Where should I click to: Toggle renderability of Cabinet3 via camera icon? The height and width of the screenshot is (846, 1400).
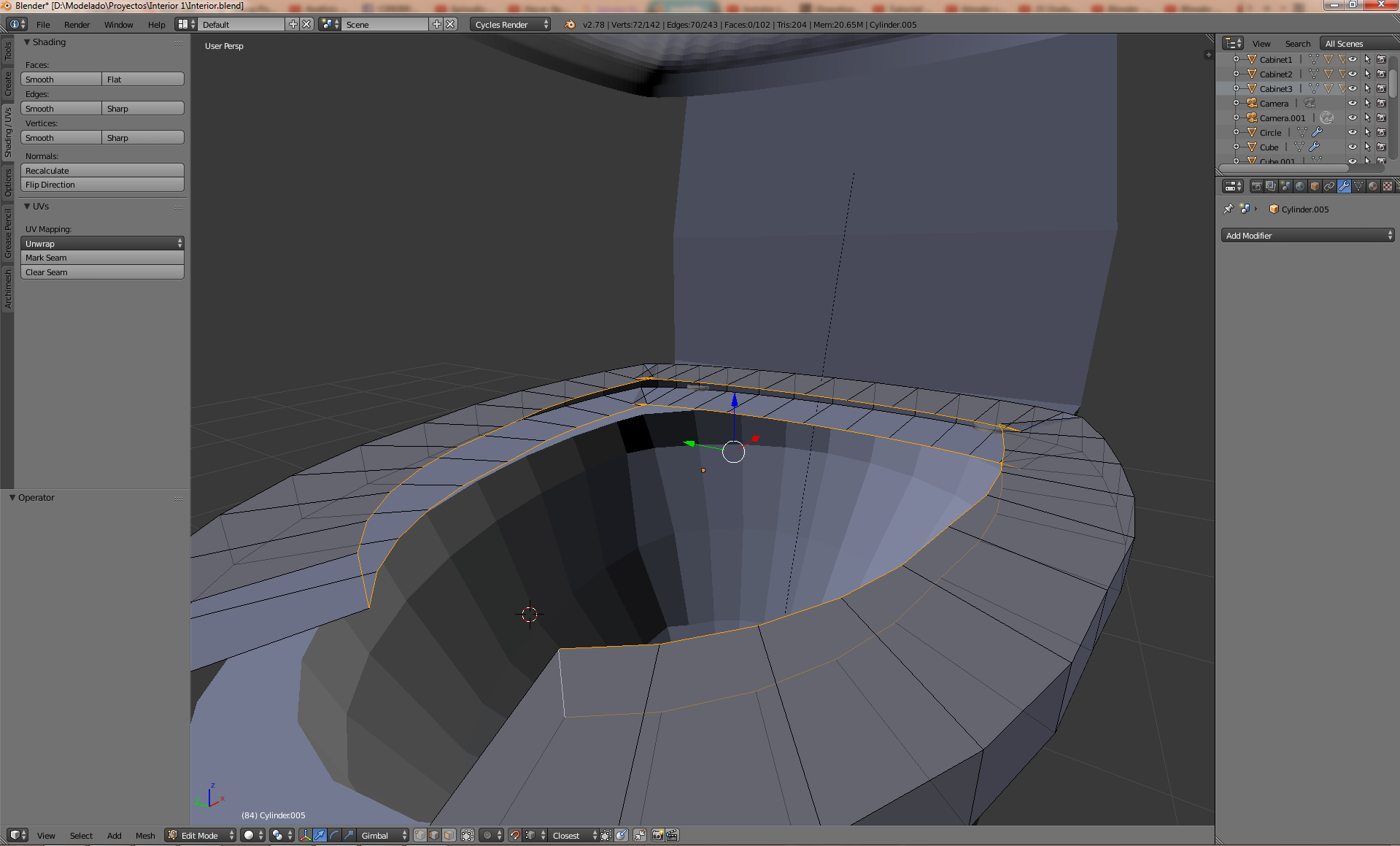[x=1381, y=88]
